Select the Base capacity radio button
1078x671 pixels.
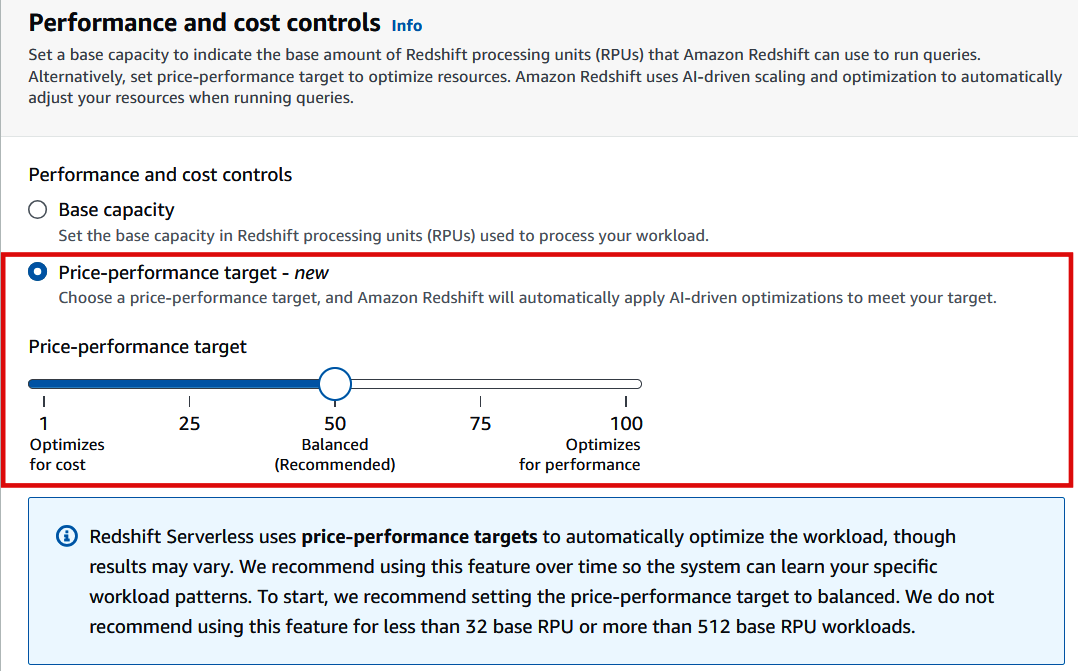37,209
